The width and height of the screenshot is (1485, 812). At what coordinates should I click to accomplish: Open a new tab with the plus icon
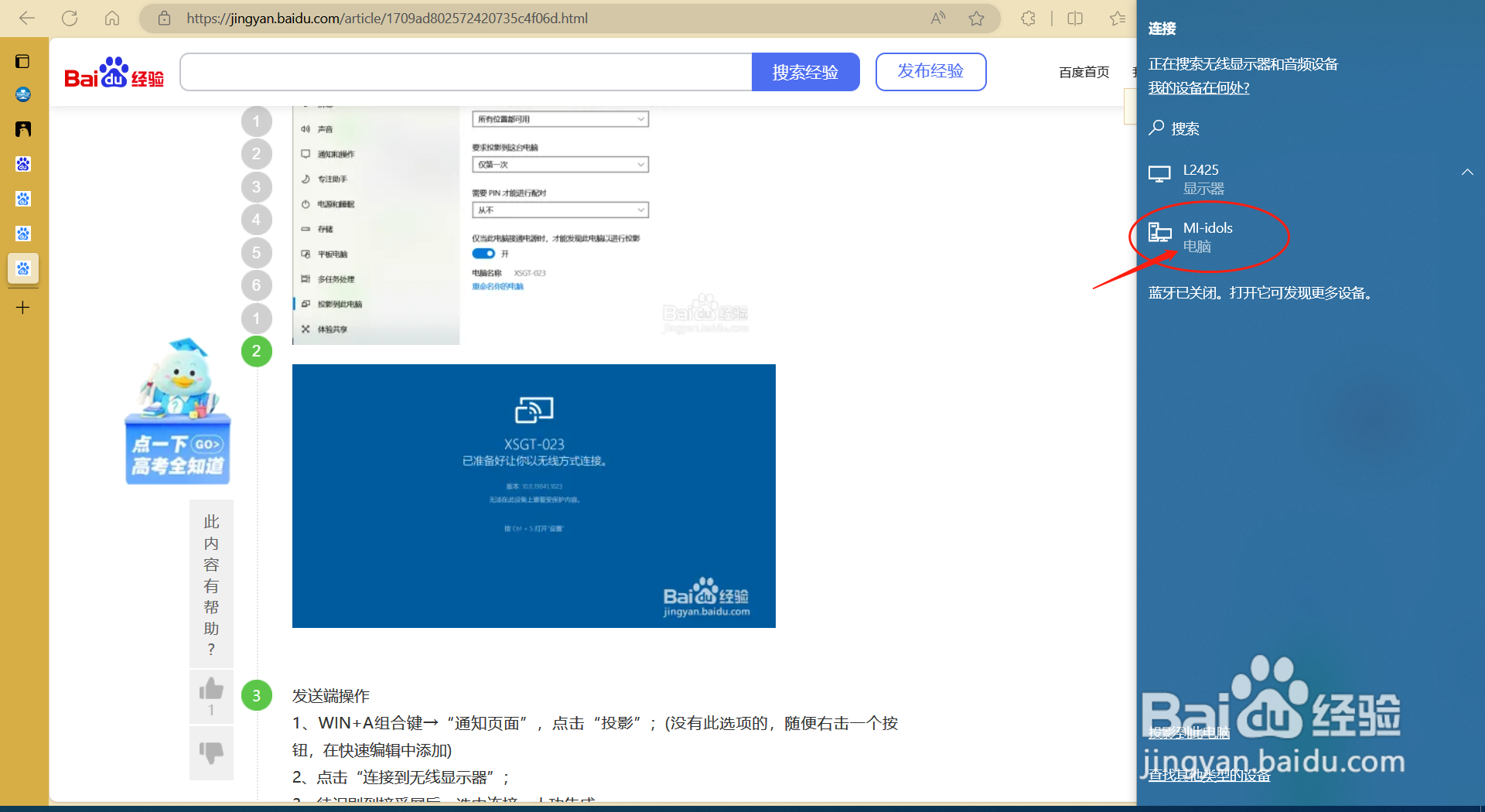click(x=23, y=307)
